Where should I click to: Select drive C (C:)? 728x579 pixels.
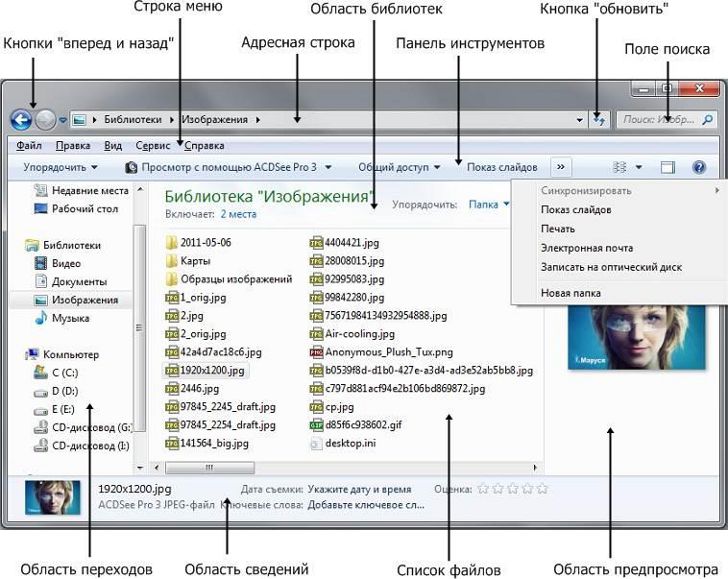(56, 373)
